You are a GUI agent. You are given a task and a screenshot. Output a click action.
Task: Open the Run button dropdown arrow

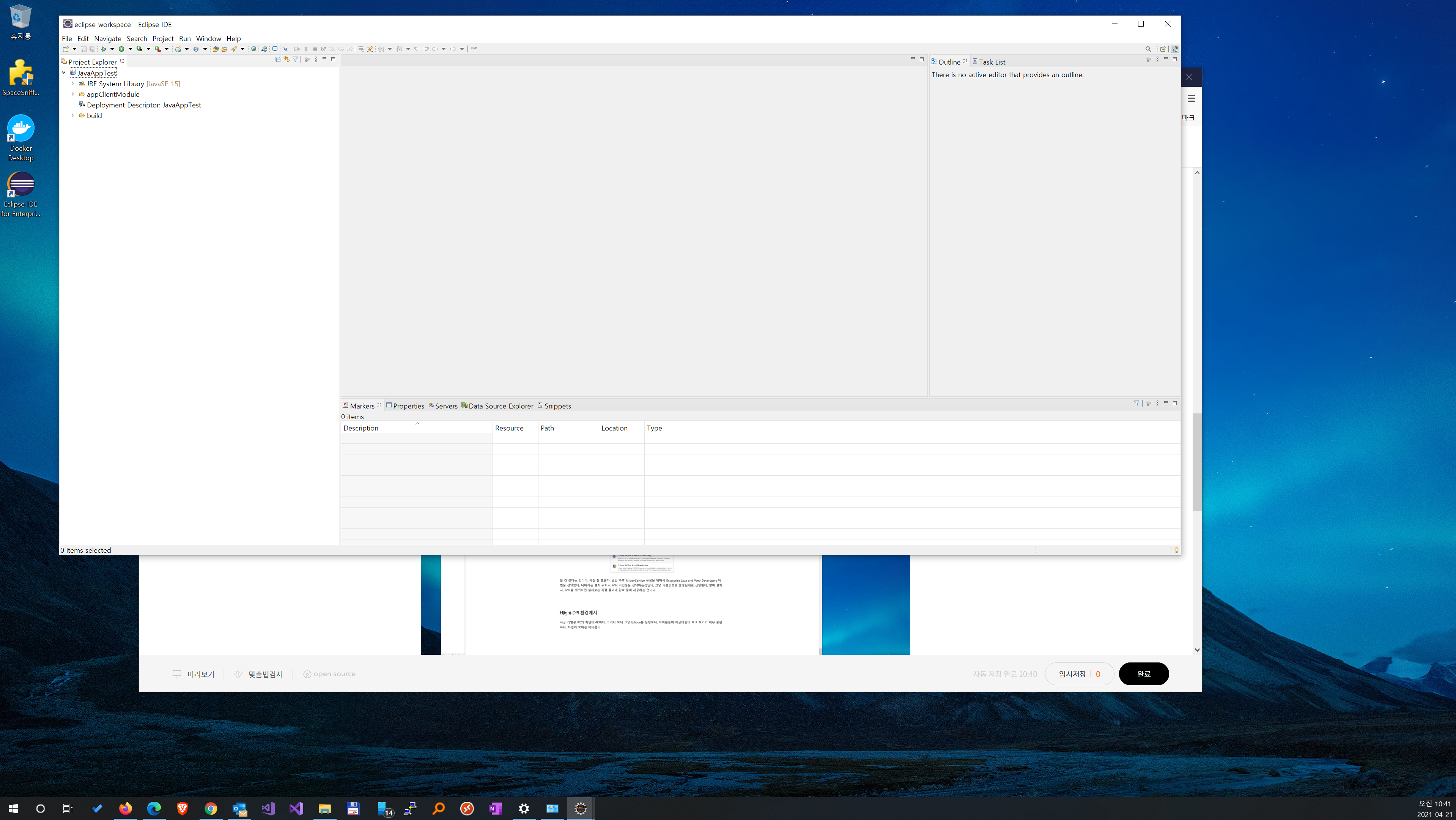coord(130,49)
